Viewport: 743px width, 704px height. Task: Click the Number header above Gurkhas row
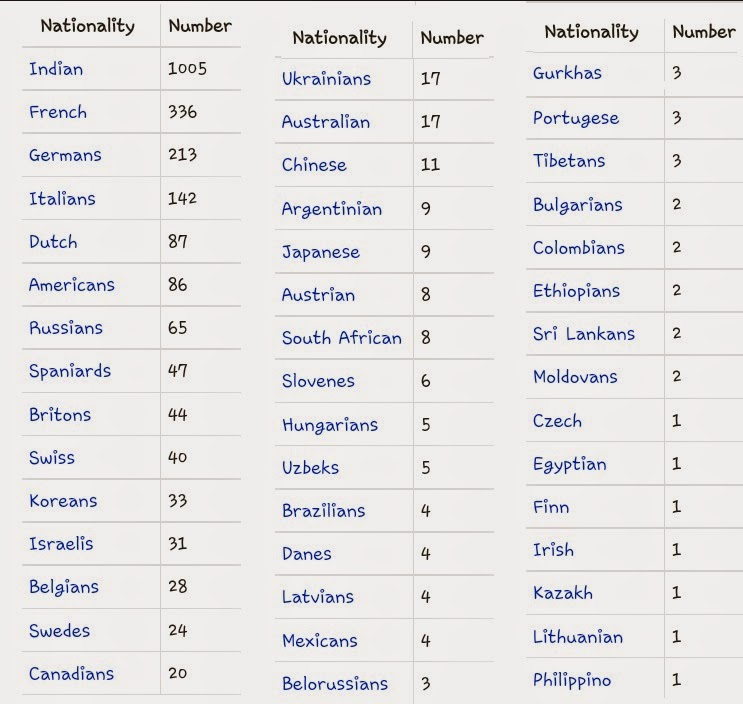tap(703, 31)
